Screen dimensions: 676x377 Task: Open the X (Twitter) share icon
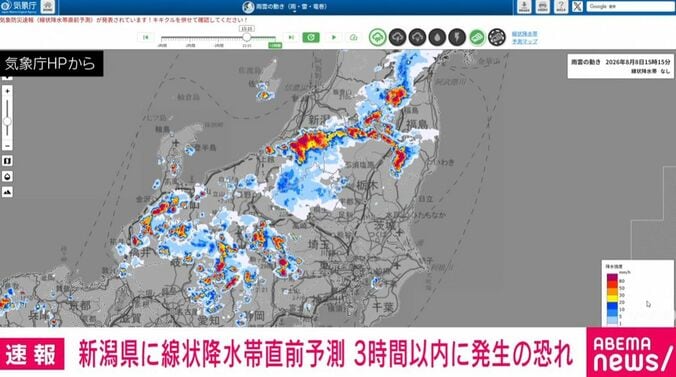(577, 6)
